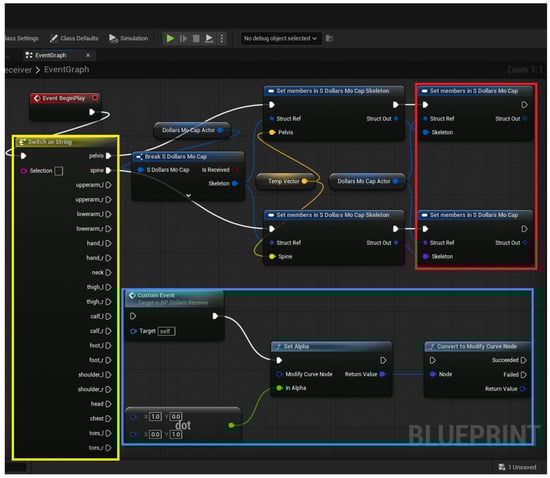Viewport: 550px width, 478px height.
Task: Click the Temp Vector yellow output pin
Action: coord(304,181)
